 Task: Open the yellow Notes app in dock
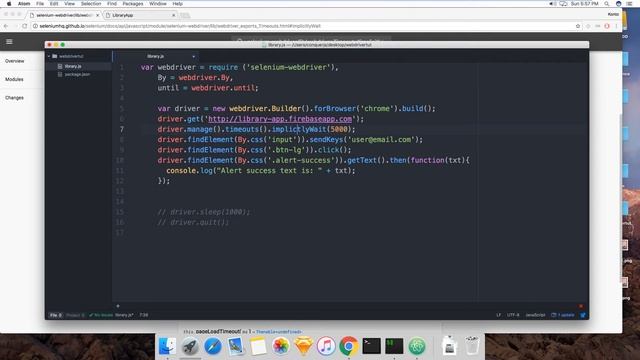point(258,346)
